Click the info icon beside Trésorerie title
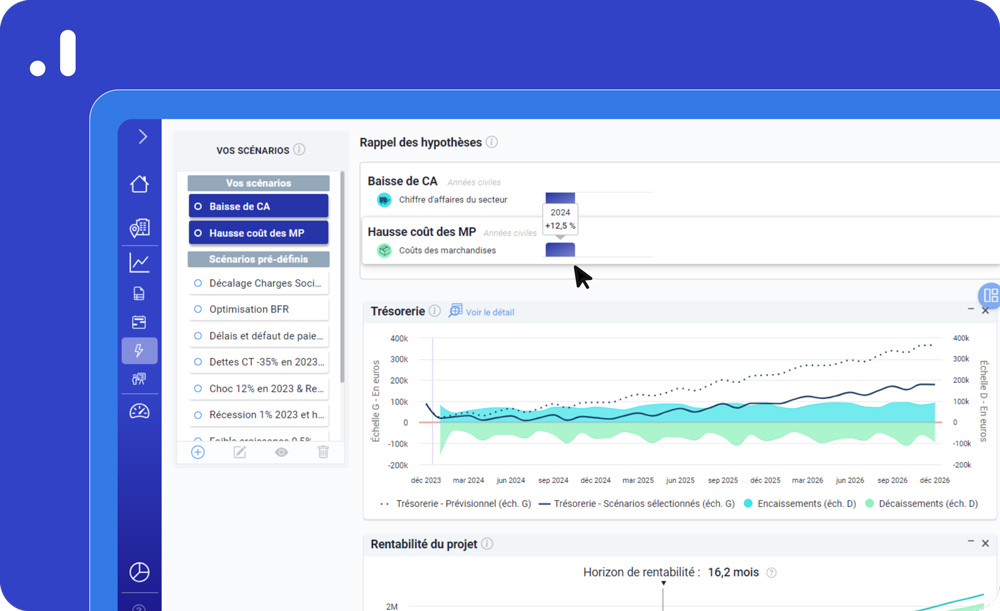This screenshot has width=1000, height=611. coord(434,311)
